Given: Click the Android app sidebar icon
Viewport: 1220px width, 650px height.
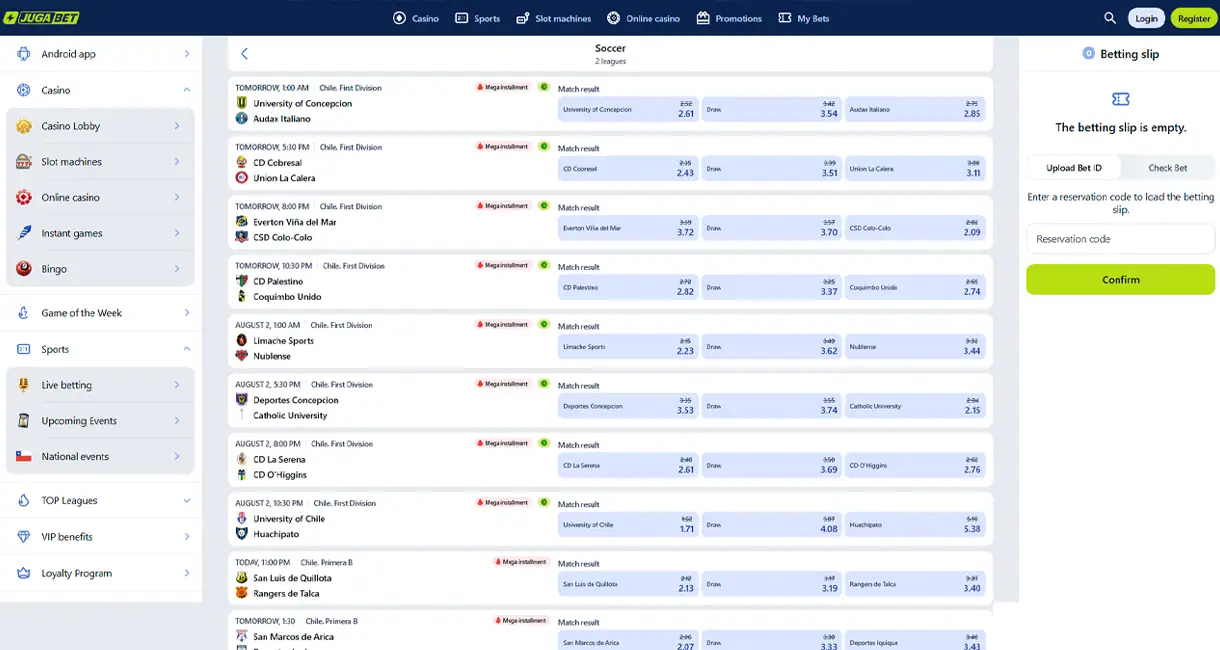Looking at the screenshot, I should point(24,54).
